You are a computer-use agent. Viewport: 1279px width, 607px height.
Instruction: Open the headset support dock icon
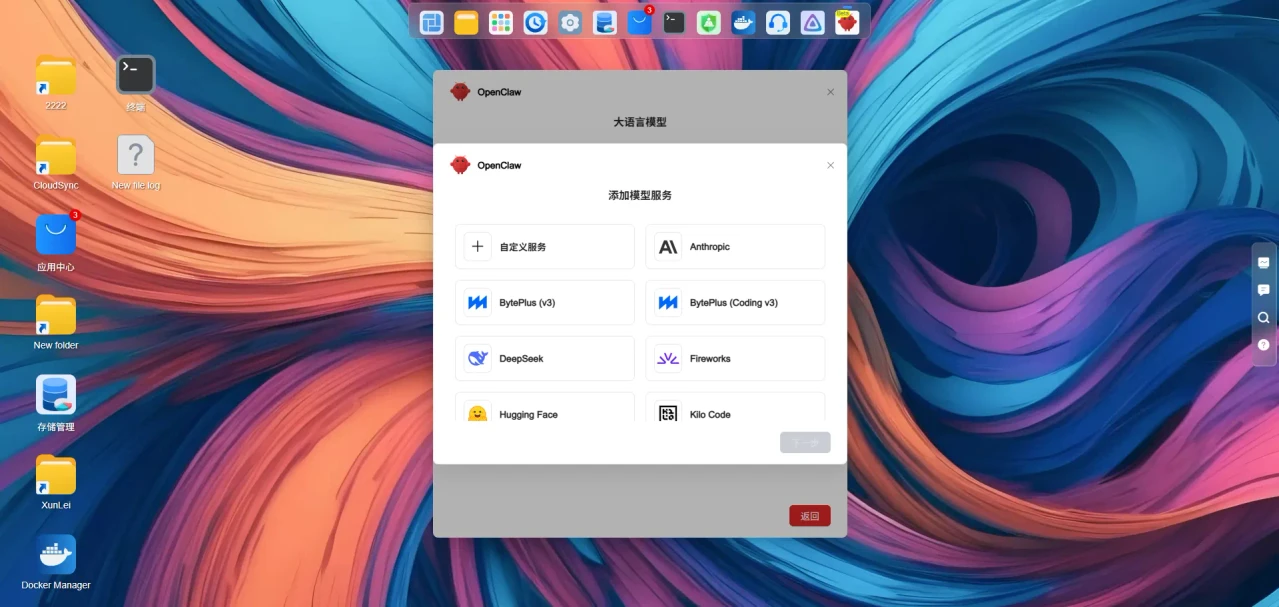point(778,22)
